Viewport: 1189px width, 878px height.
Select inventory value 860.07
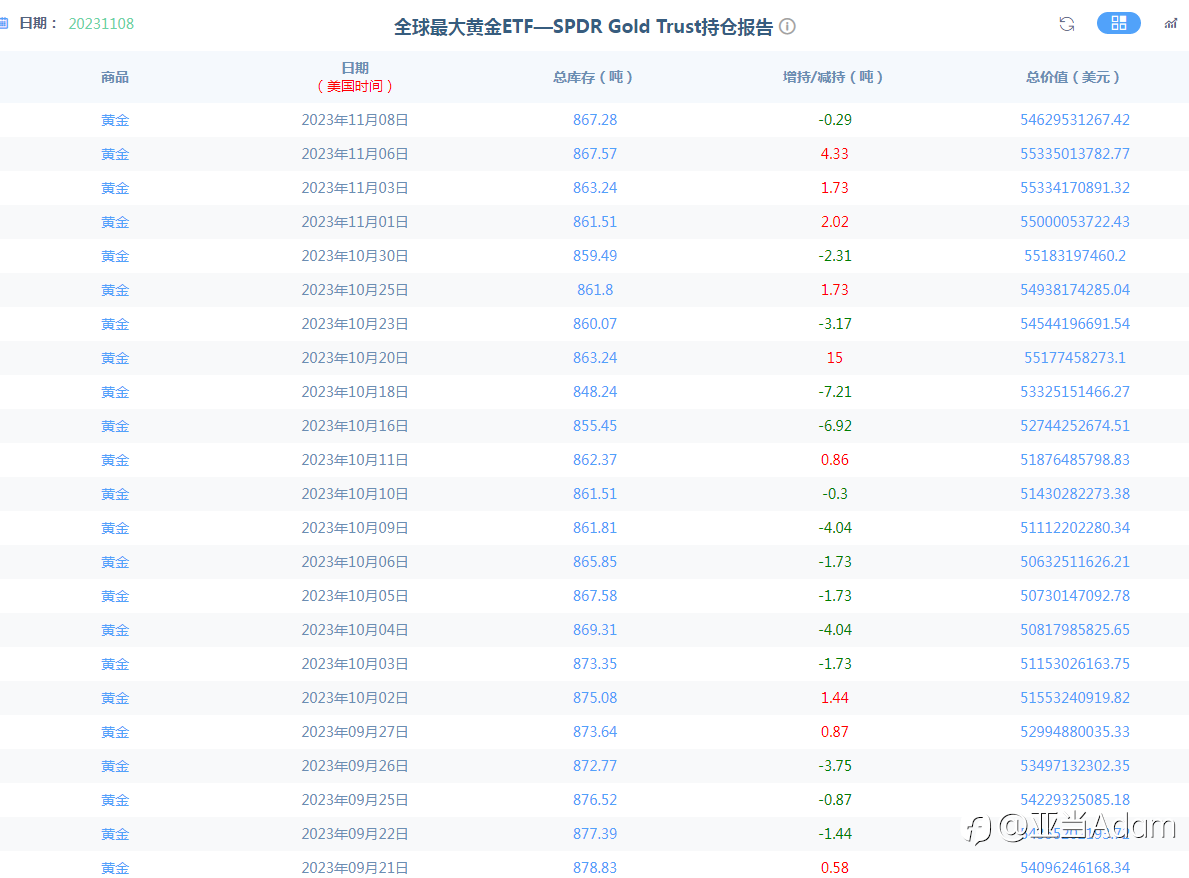tap(594, 324)
